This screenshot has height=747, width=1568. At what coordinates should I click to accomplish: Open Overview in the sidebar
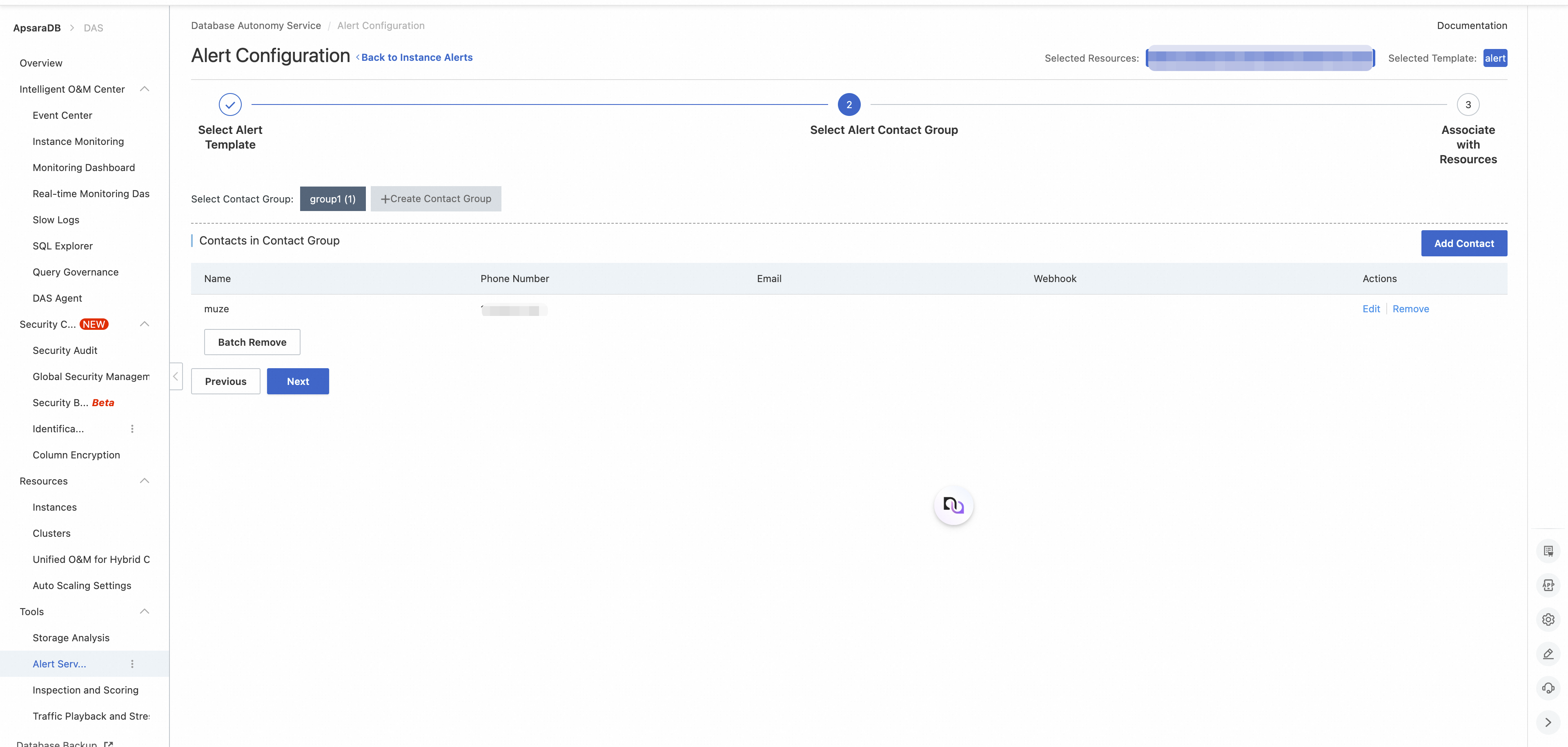click(41, 63)
